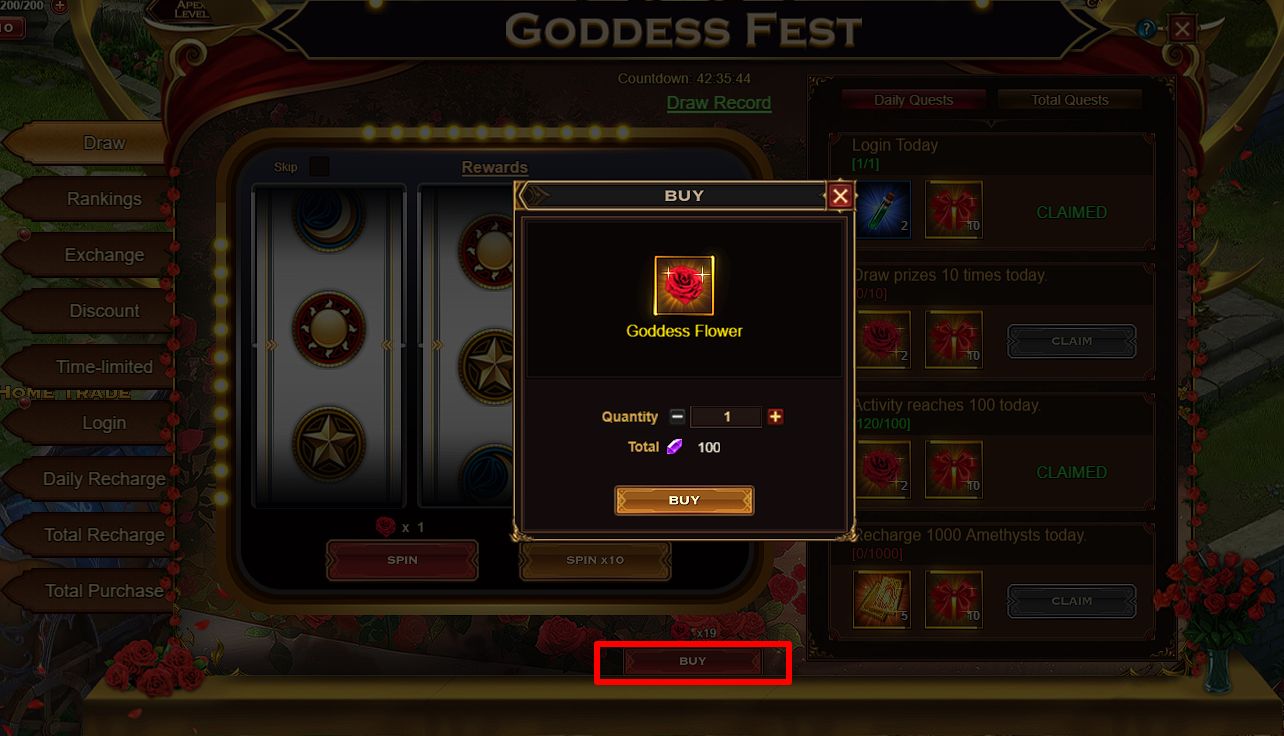The image size is (1284, 736).
Task: Claim the Draw prizes 10 times reward
Action: pyautogui.click(x=1071, y=341)
